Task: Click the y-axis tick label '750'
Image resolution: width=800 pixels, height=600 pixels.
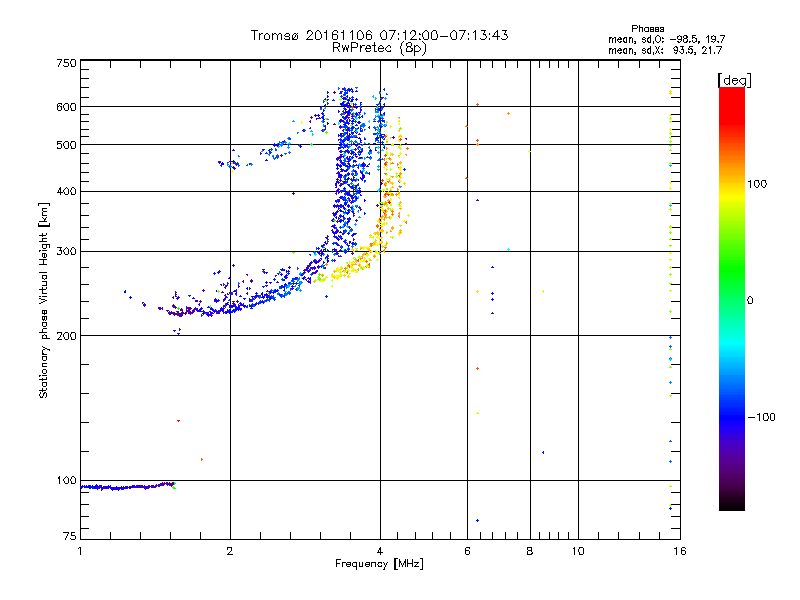Action: click(x=66, y=63)
